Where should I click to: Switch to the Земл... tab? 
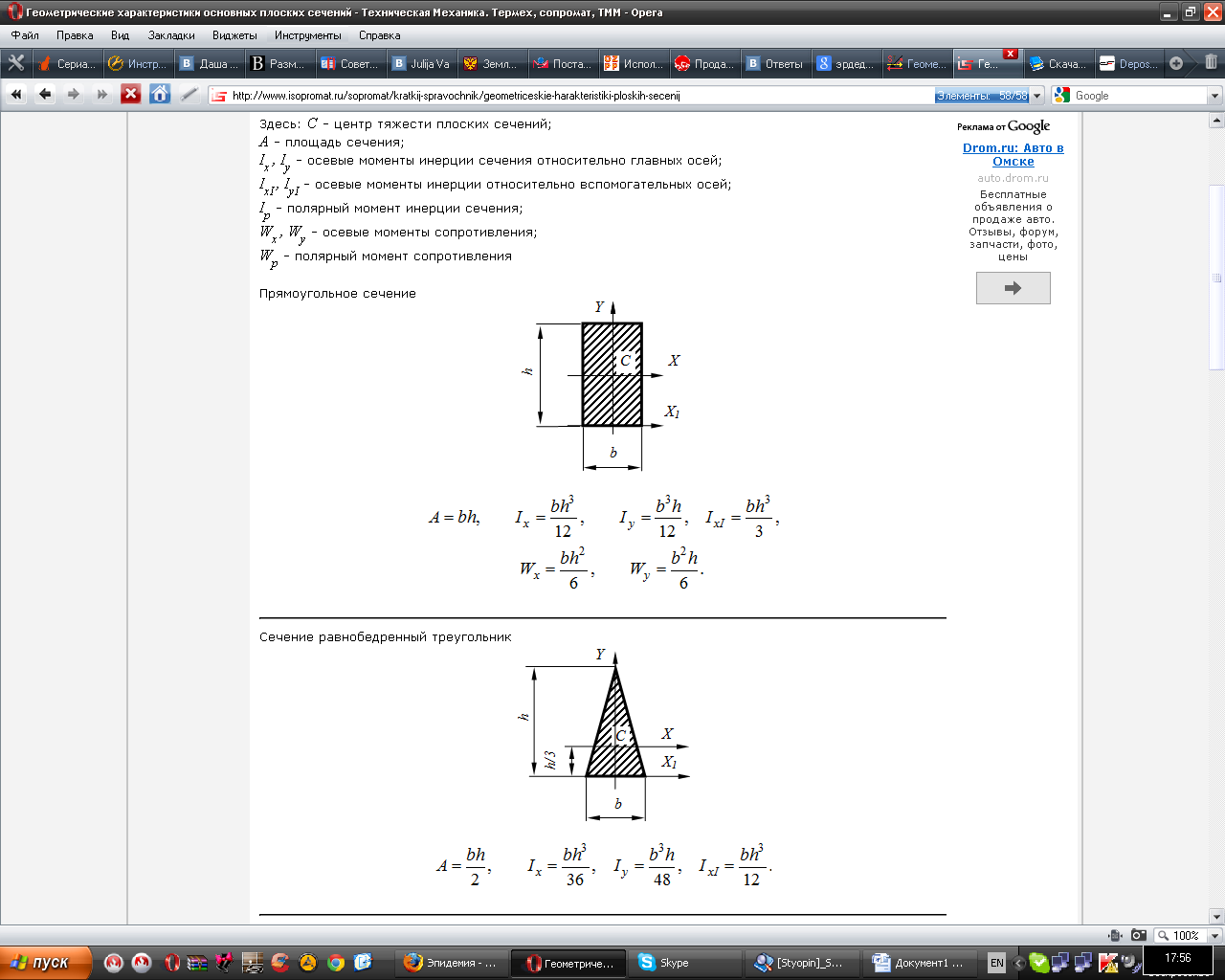(491, 63)
